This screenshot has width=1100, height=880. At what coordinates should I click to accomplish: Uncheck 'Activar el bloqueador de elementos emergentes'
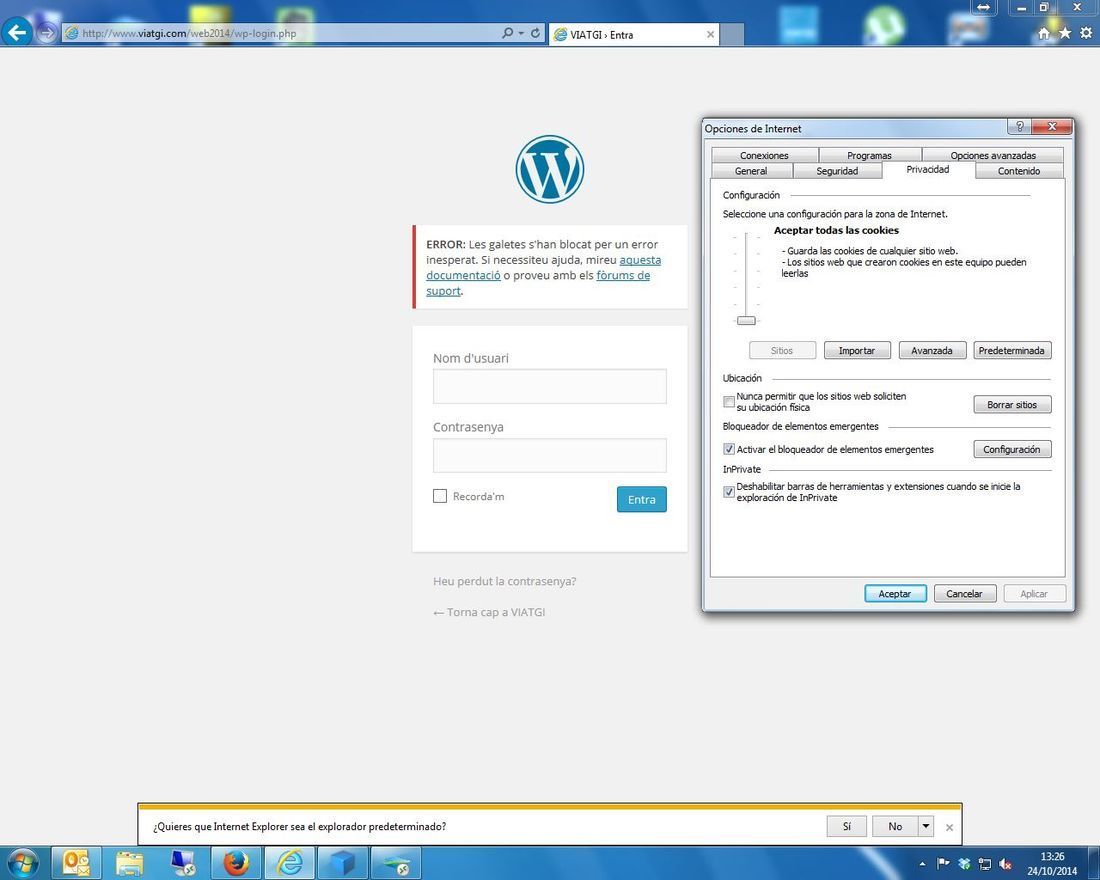(729, 449)
